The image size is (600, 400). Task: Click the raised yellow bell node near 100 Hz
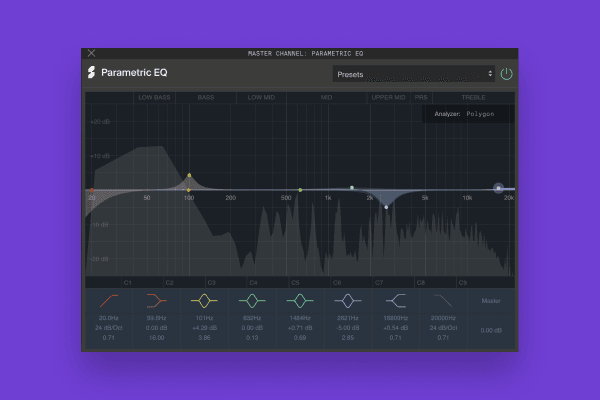coord(189,175)
